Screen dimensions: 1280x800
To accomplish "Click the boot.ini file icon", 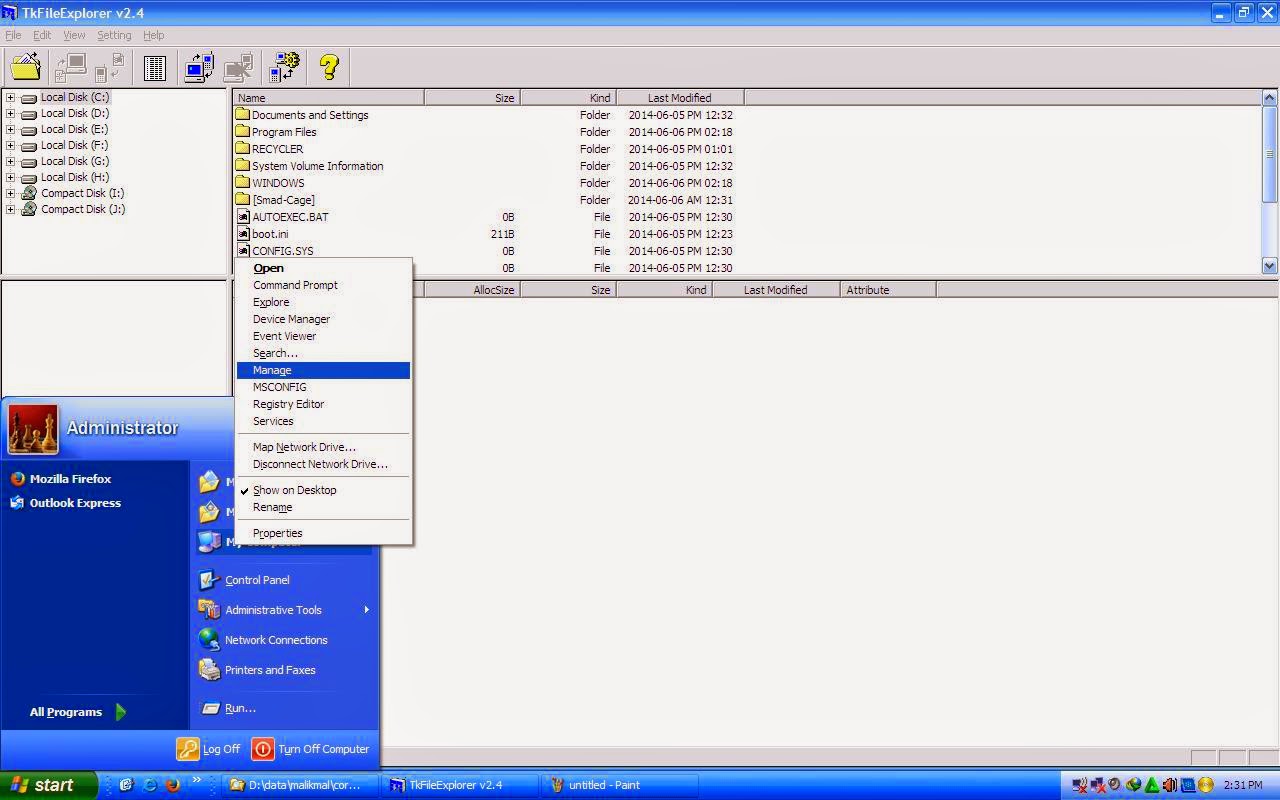I will 243,234.
